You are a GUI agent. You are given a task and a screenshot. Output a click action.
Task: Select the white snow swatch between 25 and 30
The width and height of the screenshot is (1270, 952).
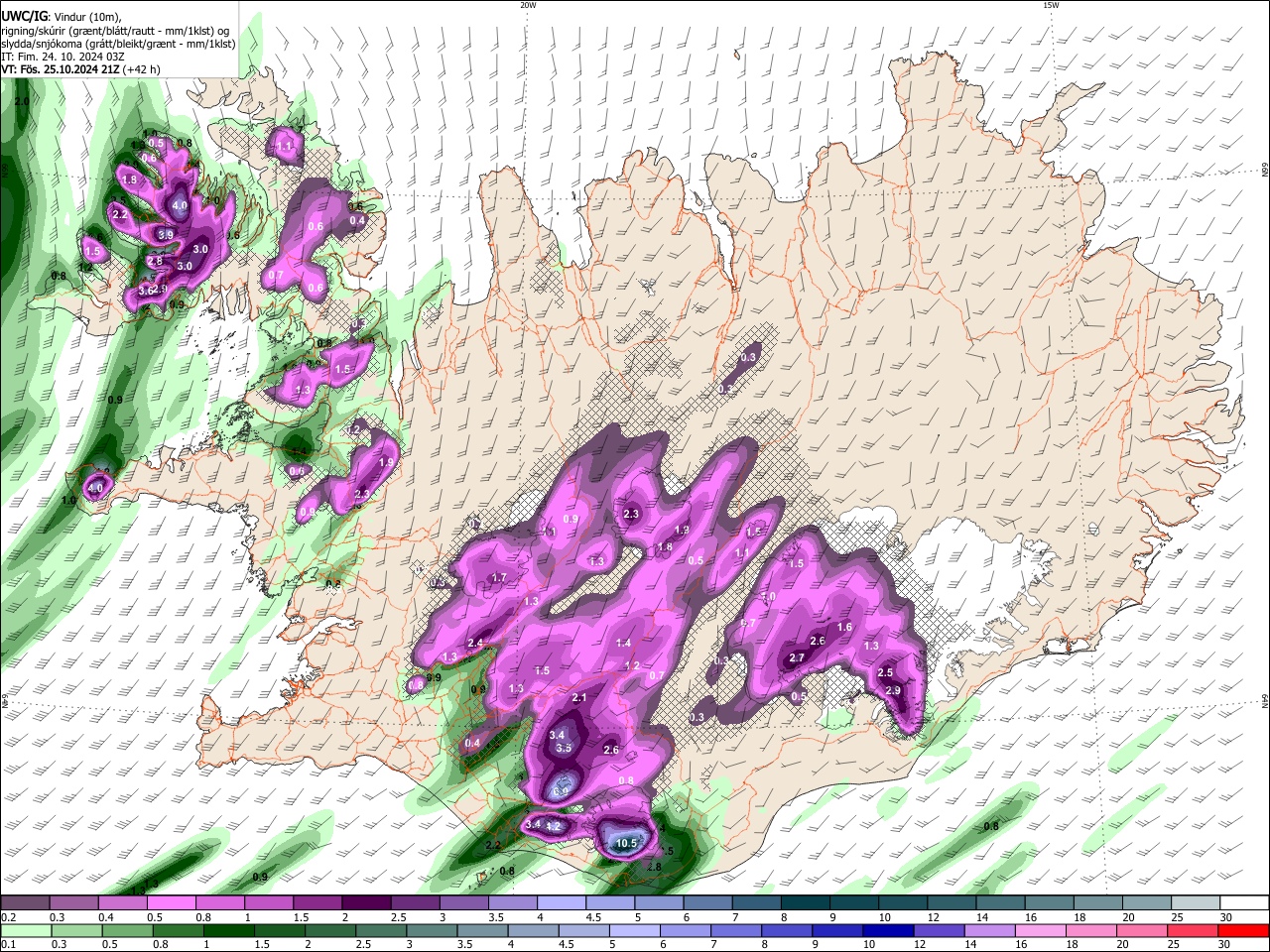(1199, 903)
